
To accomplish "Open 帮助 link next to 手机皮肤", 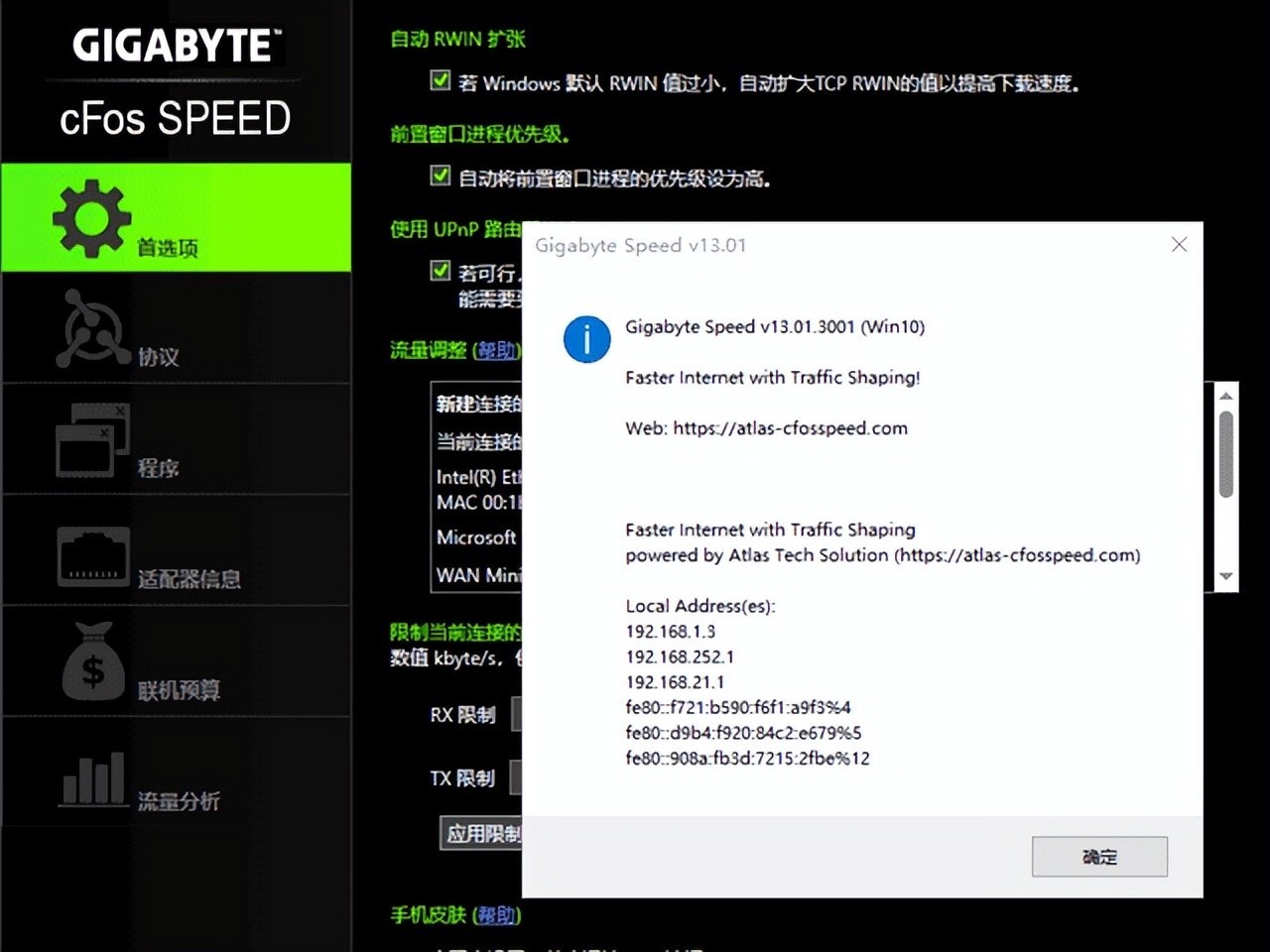I will [x=497, y=915].
